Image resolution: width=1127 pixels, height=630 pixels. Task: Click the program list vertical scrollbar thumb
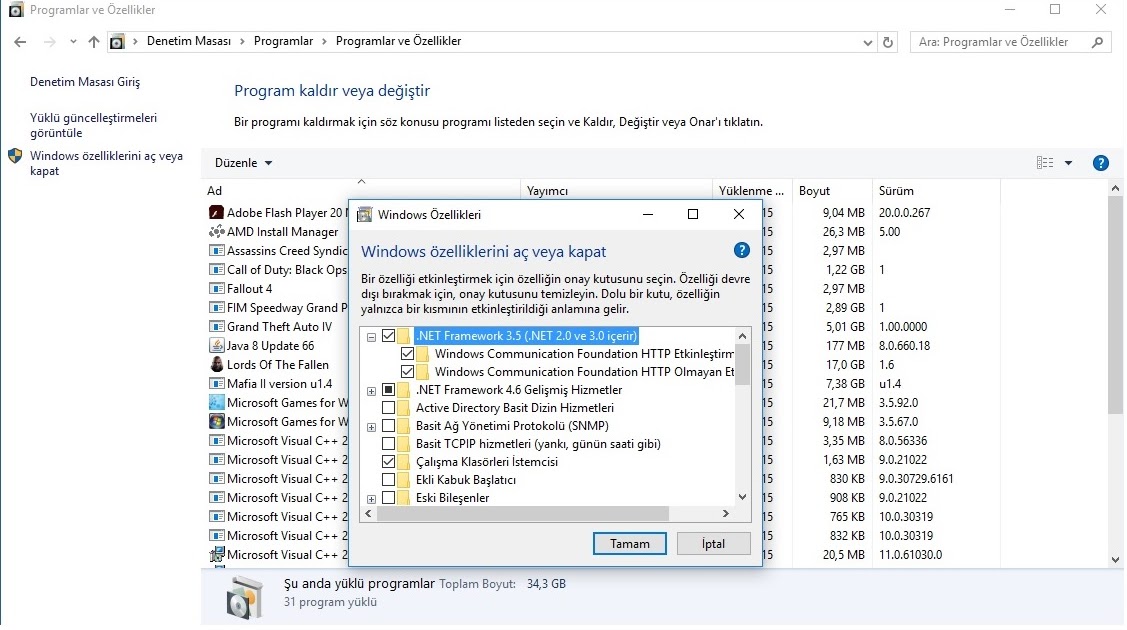(1115, 305)
